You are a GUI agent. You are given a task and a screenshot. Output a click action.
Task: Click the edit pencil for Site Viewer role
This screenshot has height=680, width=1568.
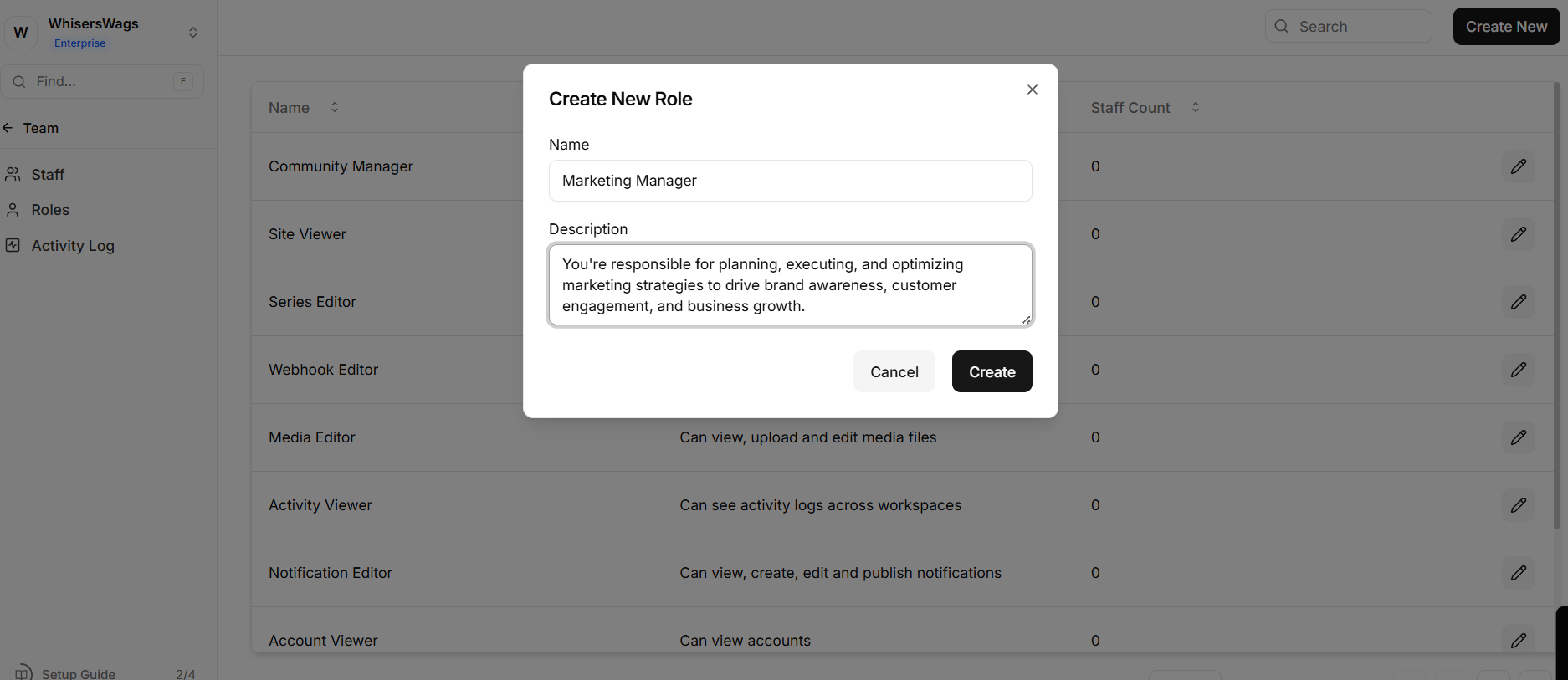[1518, 234]
